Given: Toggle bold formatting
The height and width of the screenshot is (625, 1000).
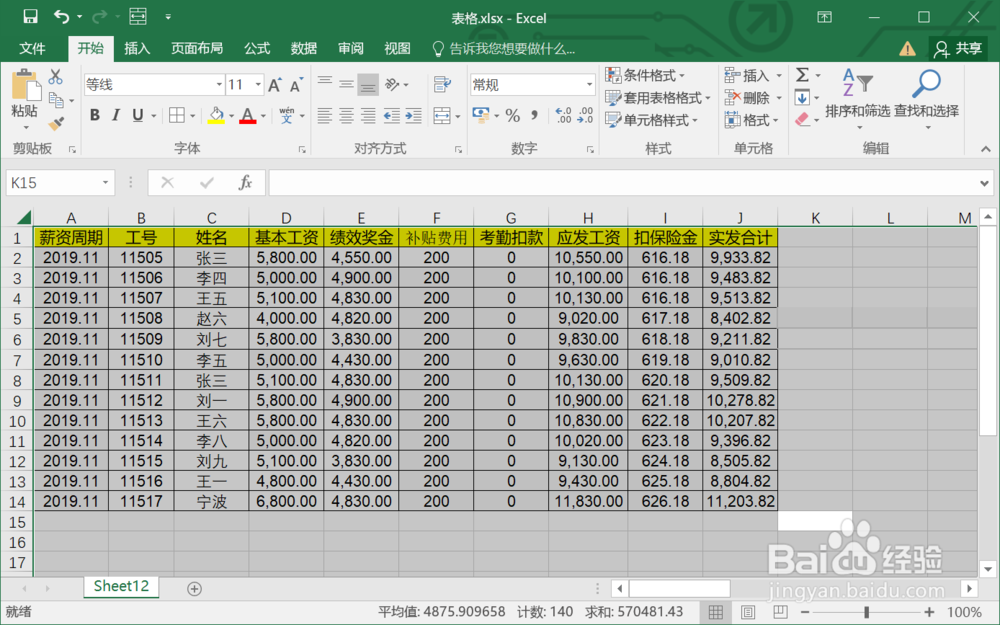Looking at the screenshot, I should (x=95, y=115).
